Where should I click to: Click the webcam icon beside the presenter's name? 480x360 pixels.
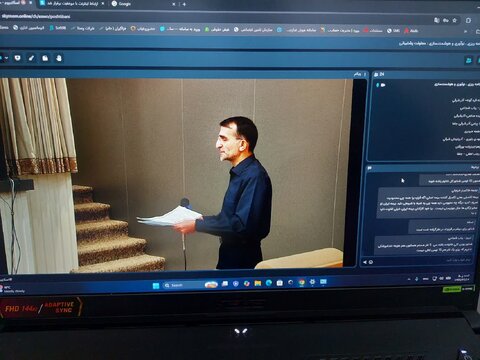point(383,85)
